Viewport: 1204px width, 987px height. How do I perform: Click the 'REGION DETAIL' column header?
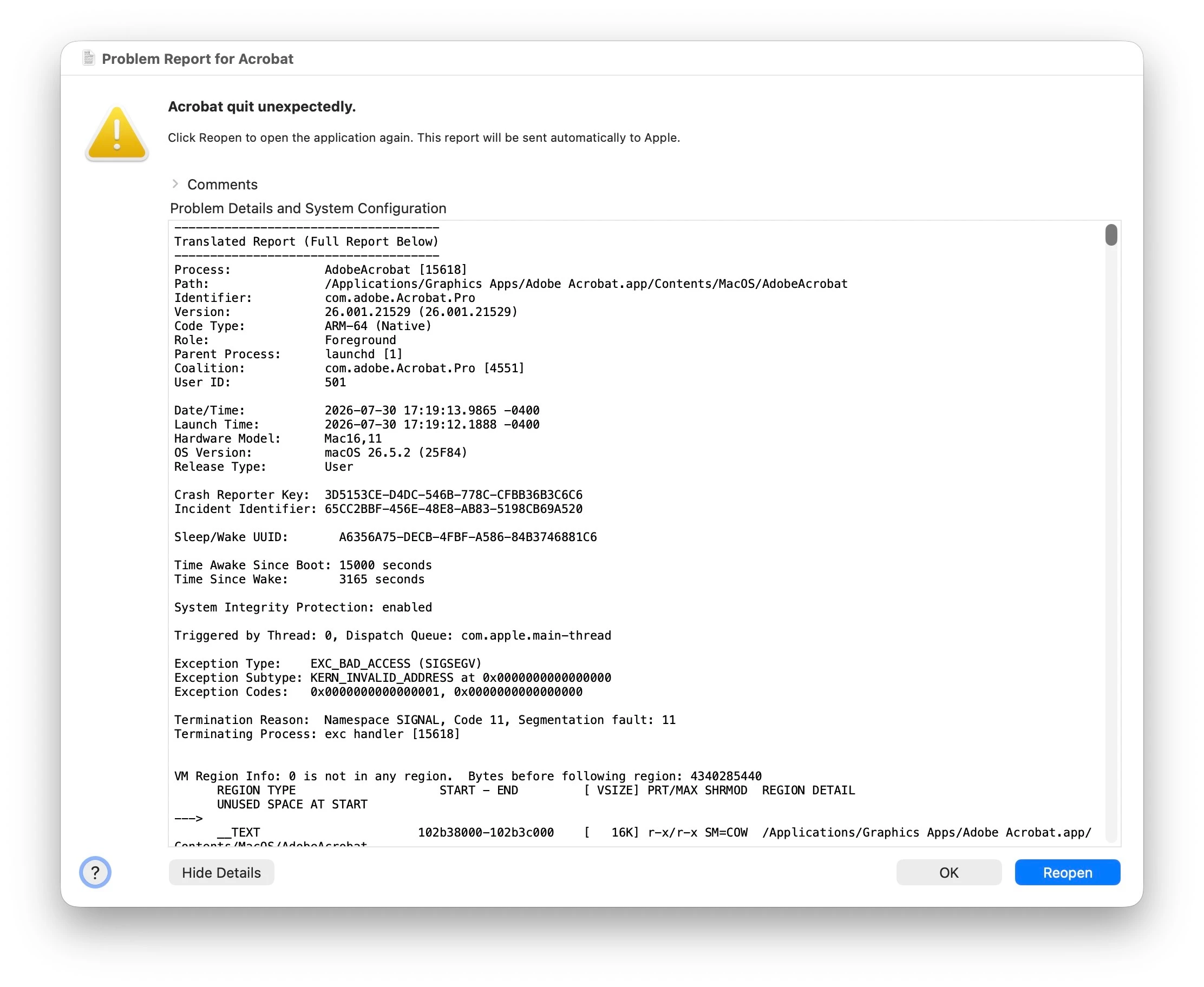tap(808, 790)
